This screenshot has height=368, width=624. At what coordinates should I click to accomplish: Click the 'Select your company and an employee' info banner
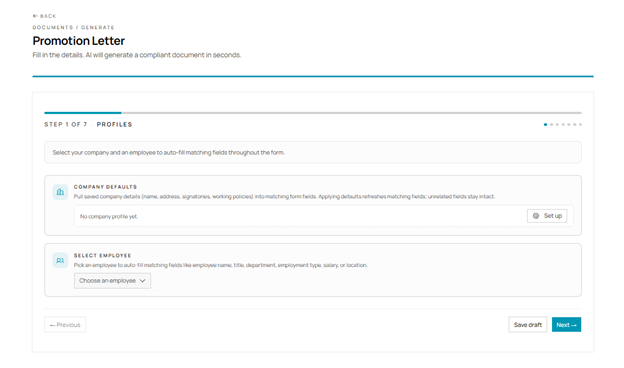click(x=313, y=152)
